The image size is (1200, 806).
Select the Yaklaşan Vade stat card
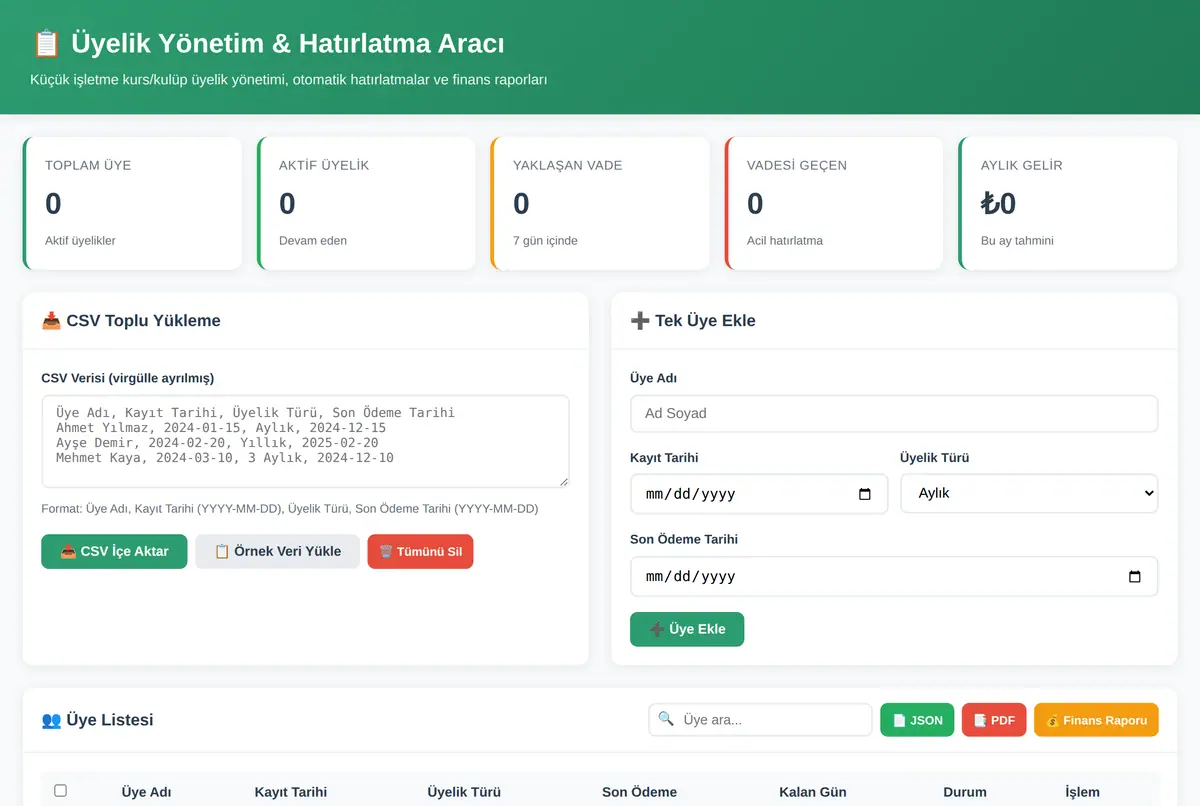point(600,204)
